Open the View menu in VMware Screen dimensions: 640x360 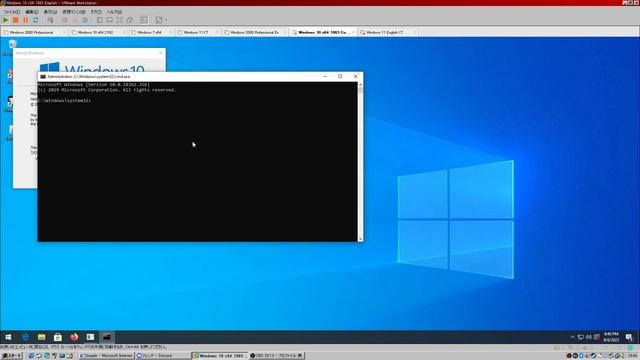click(x=50, y=12)
